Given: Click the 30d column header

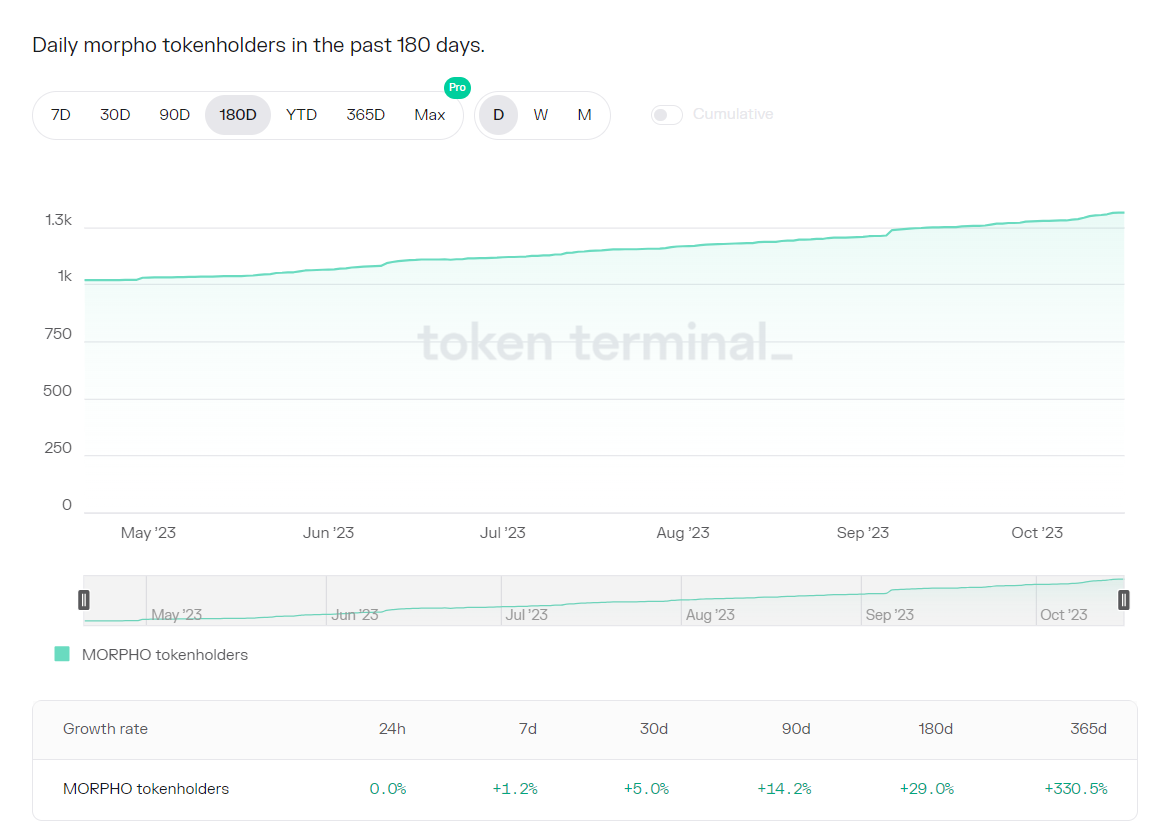Looking at the screenshot, I should point(654,729).
